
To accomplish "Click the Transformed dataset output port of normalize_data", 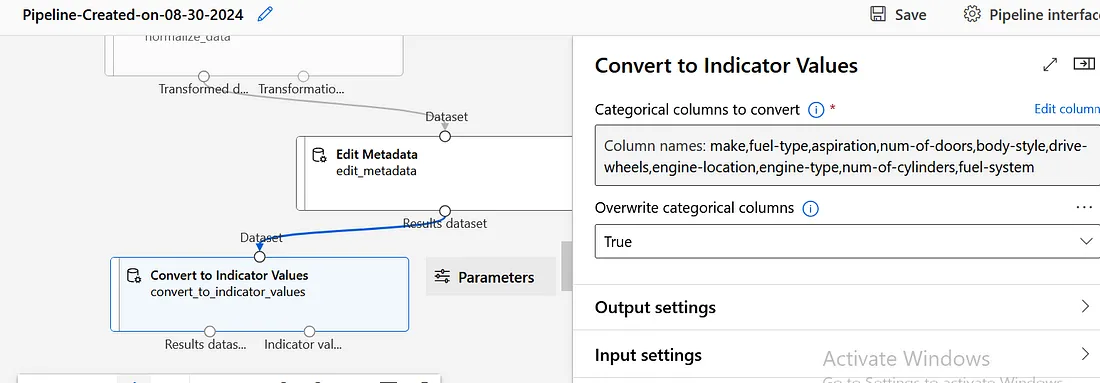I will [x=204, y=76].
